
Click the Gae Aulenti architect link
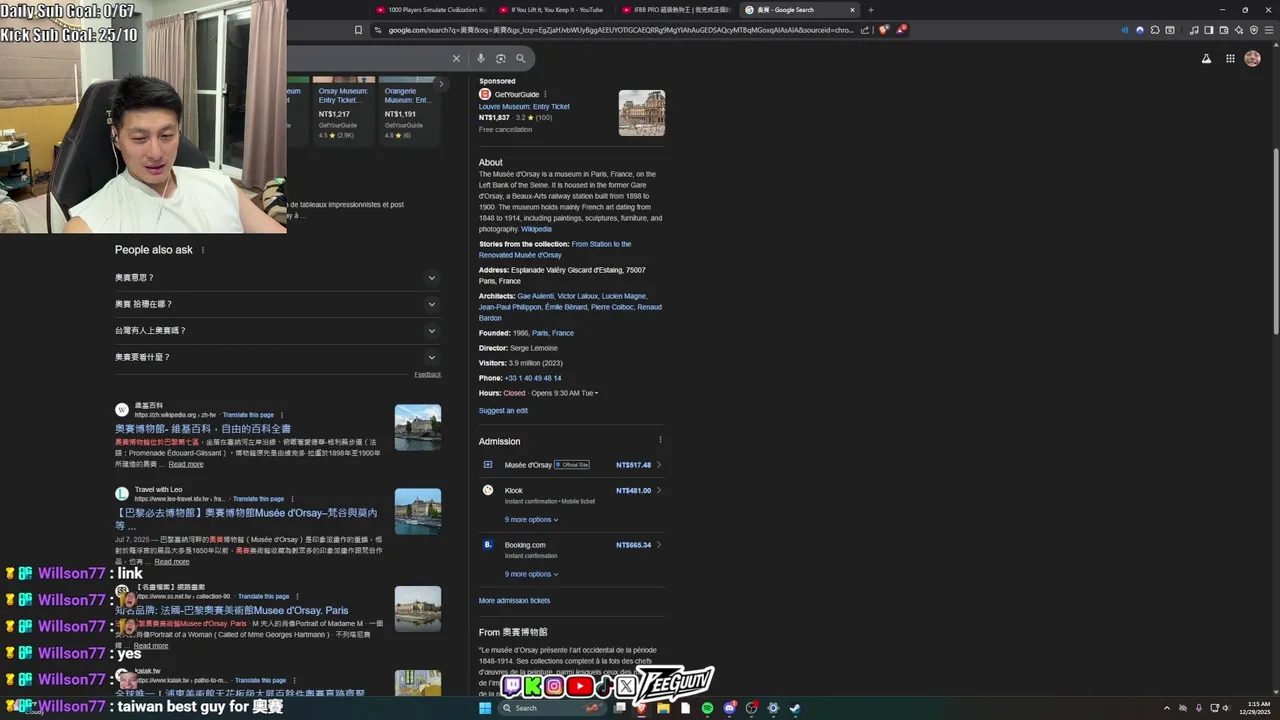(535, 296)
